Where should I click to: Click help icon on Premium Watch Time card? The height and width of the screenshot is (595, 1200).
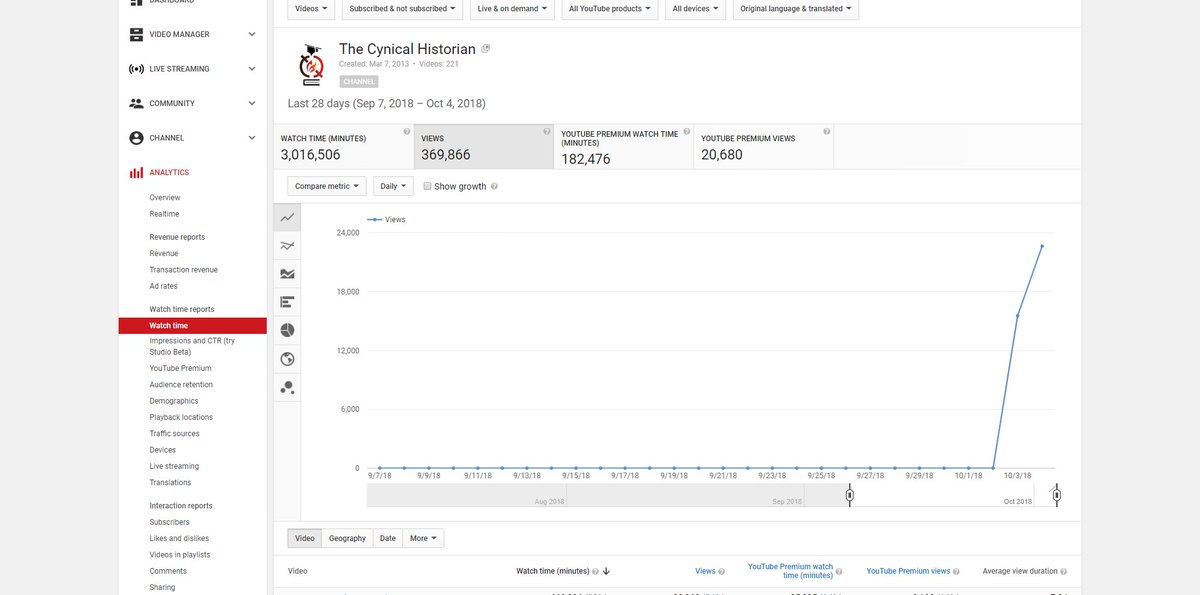click(686, 131)
